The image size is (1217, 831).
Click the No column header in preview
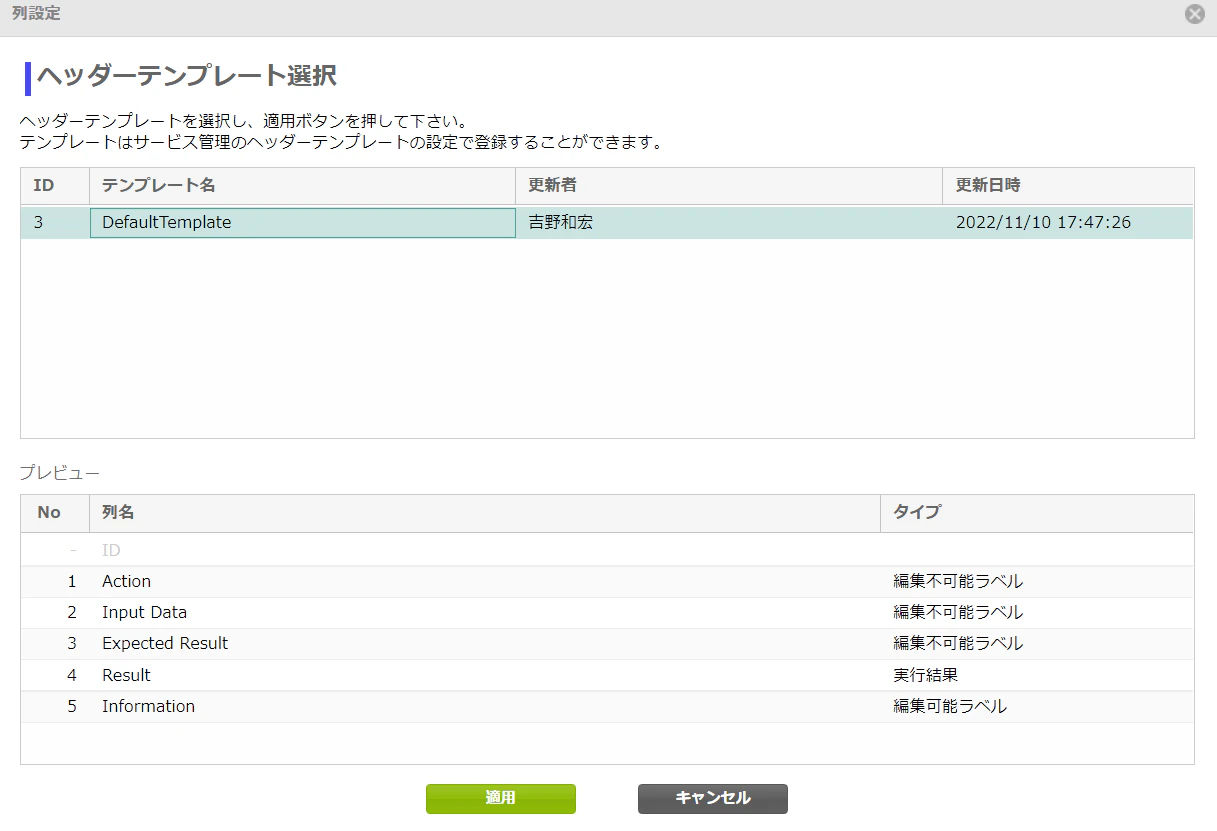55,513
